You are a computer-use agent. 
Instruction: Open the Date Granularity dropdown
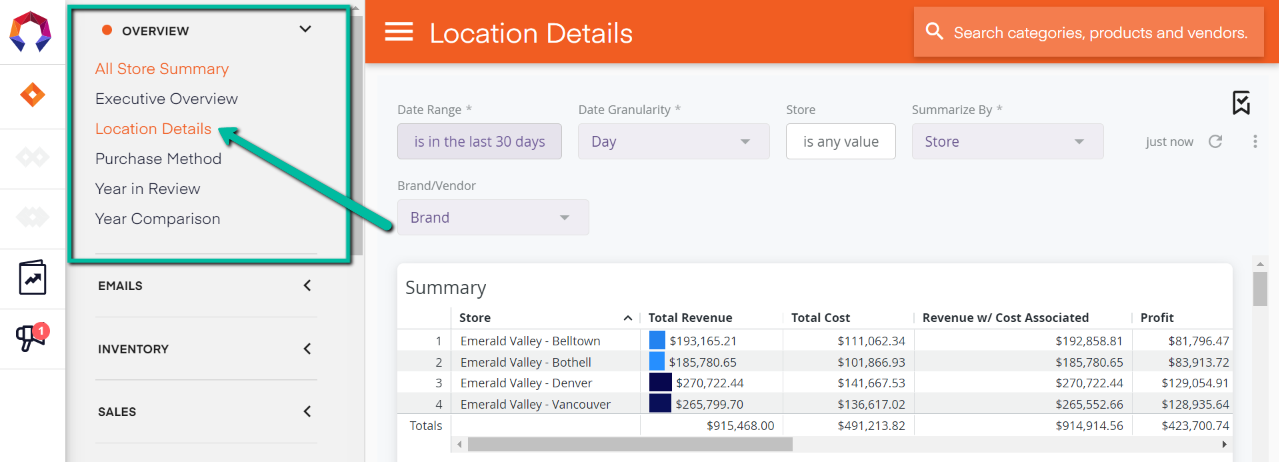[673, 142]
